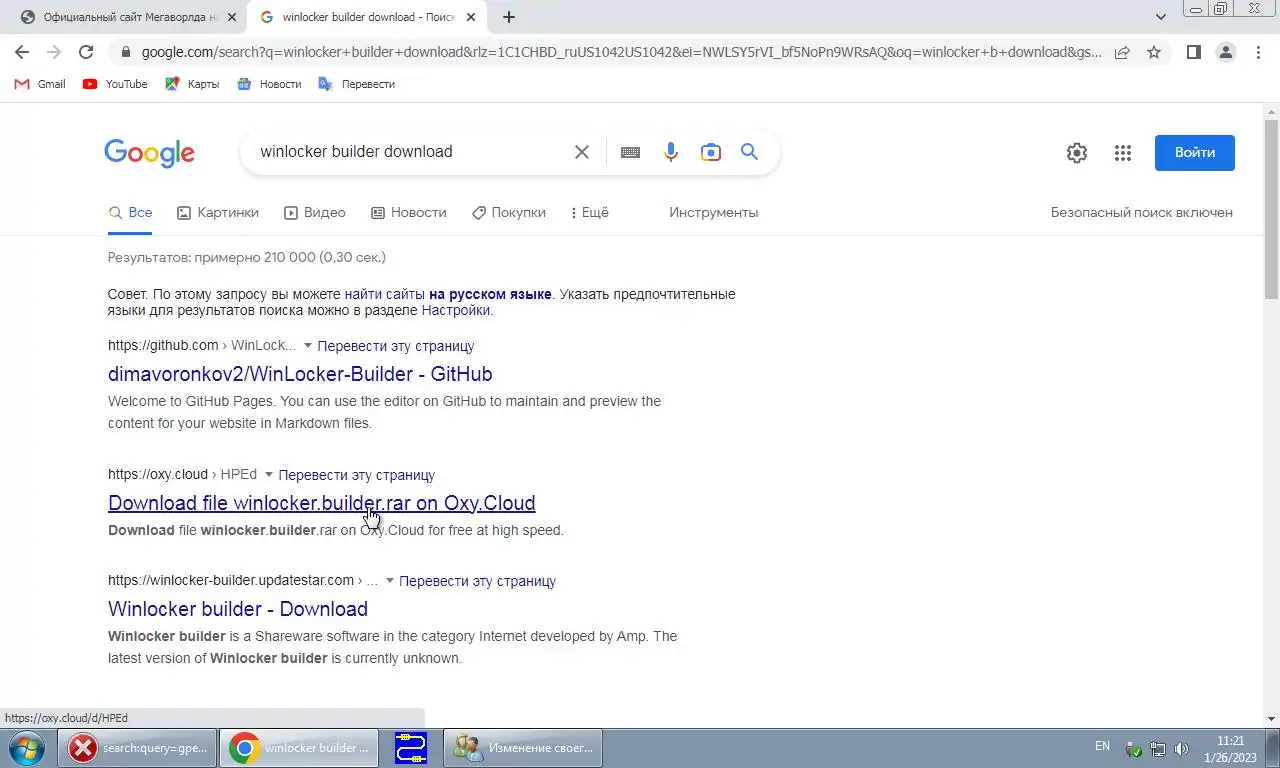Search by image with camera icon
Screen dimensions: 1280x768
[x=711, y=152]
